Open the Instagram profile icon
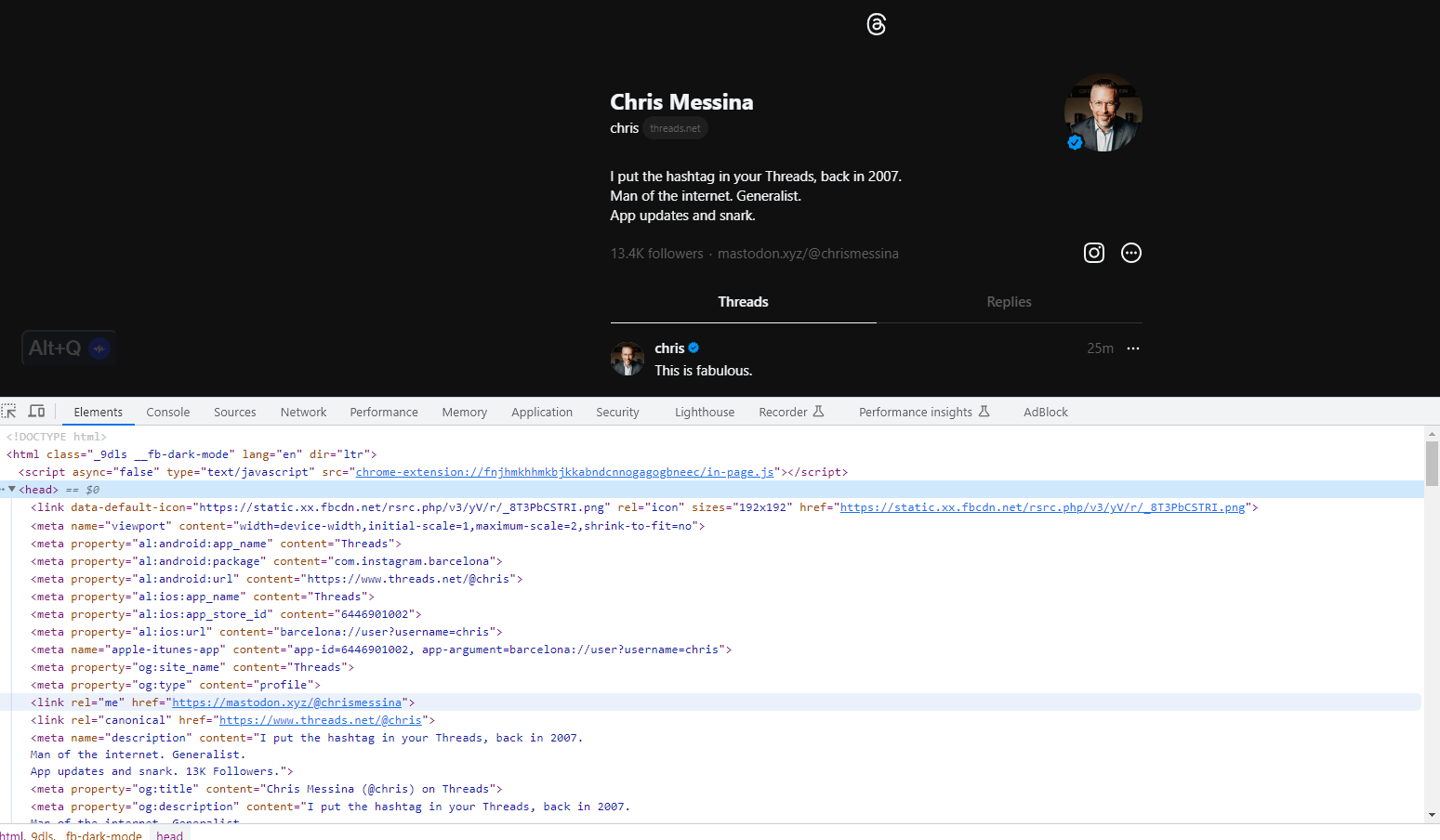1440x840 pixels. (1094, 253)
